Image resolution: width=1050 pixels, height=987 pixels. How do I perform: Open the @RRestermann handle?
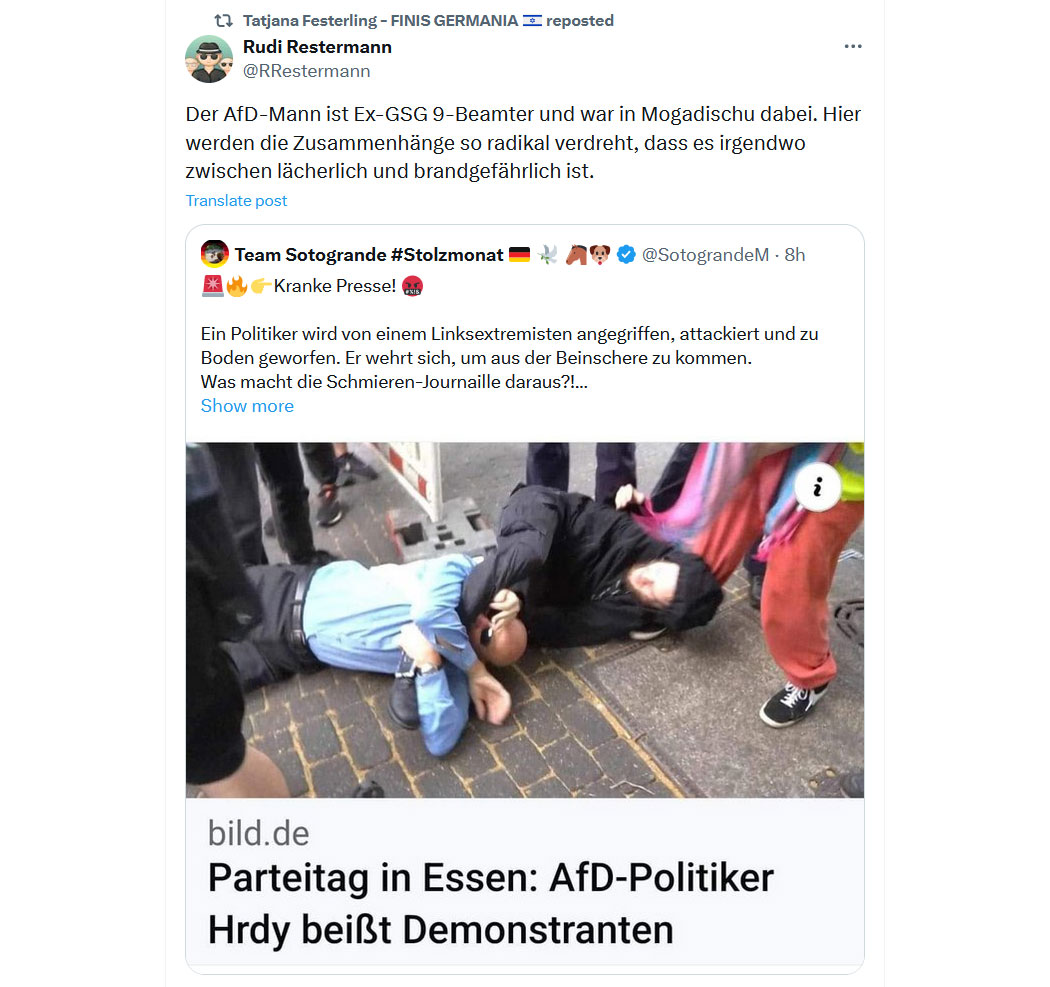click(306, 71)
